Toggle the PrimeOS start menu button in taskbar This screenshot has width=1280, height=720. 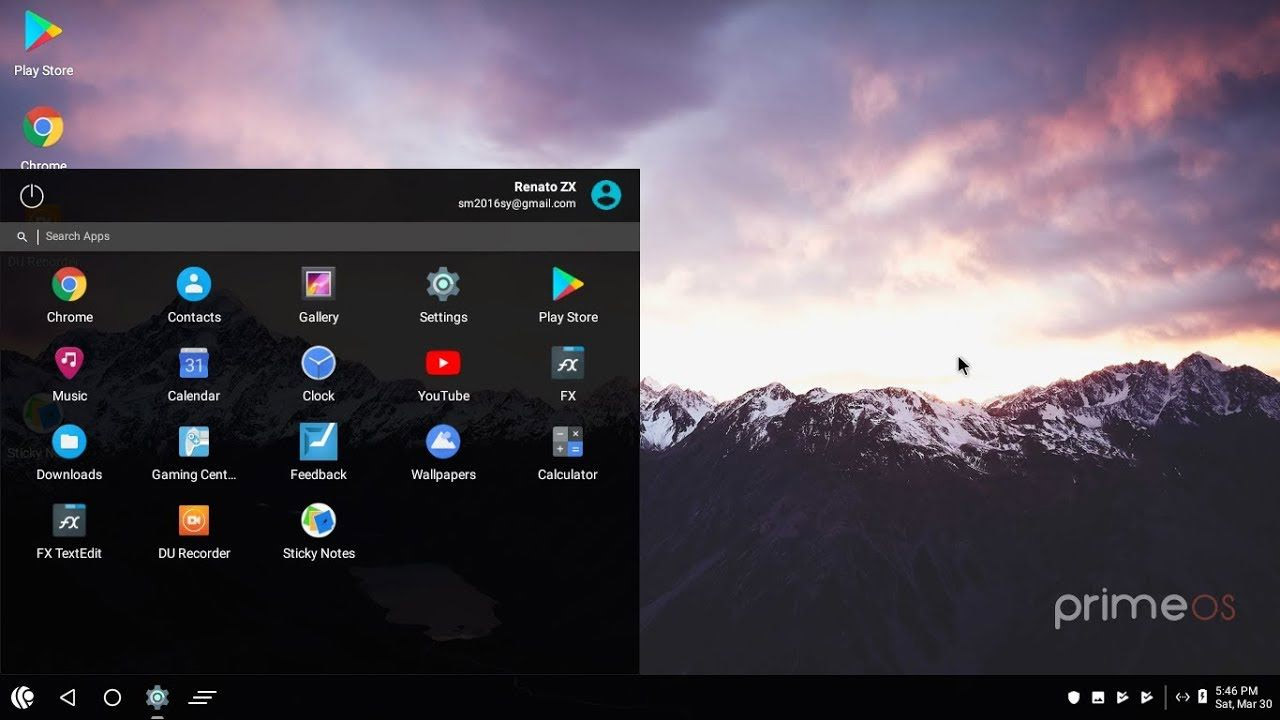pos(23,697)
